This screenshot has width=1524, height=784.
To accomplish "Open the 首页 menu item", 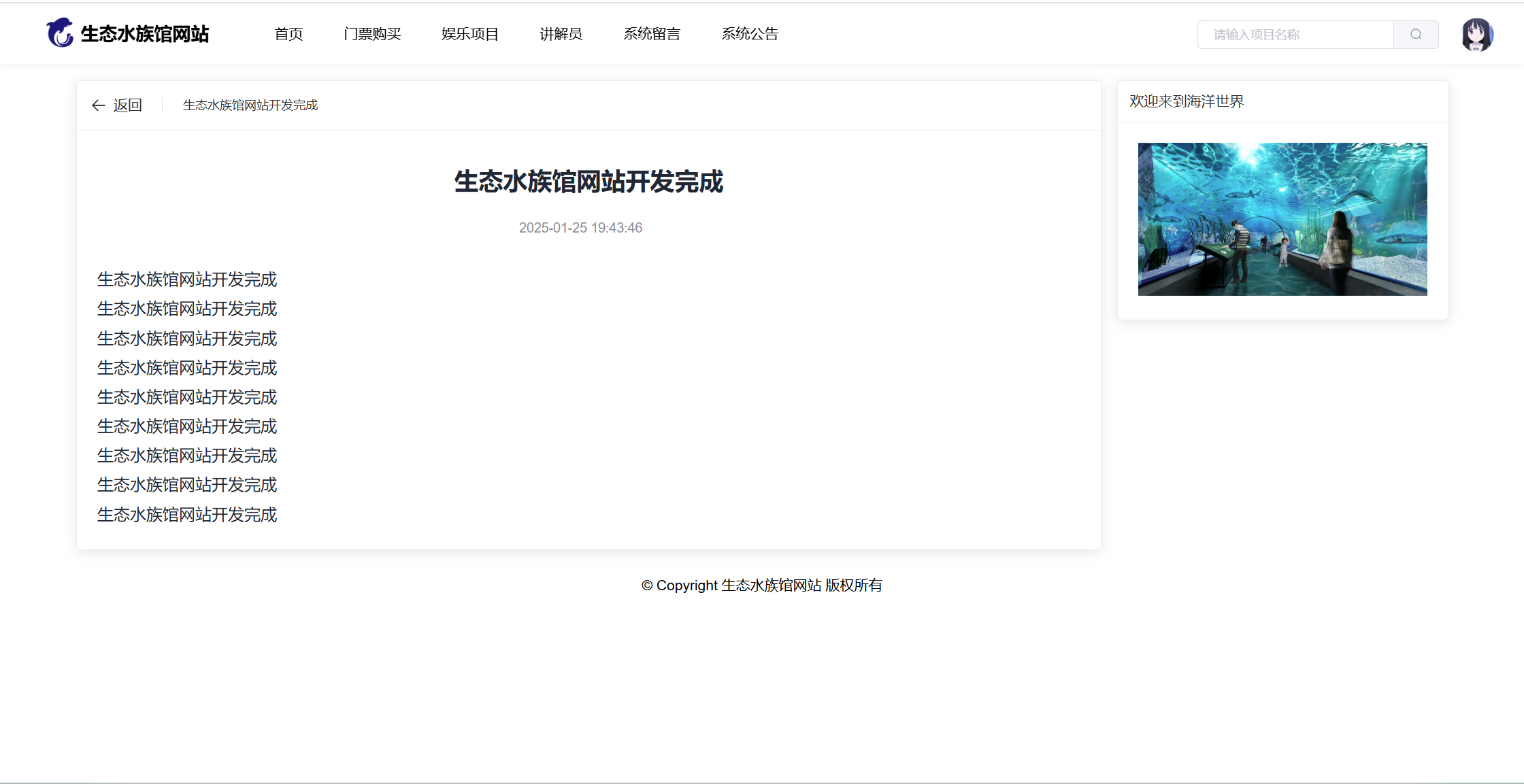I will 288,34.
